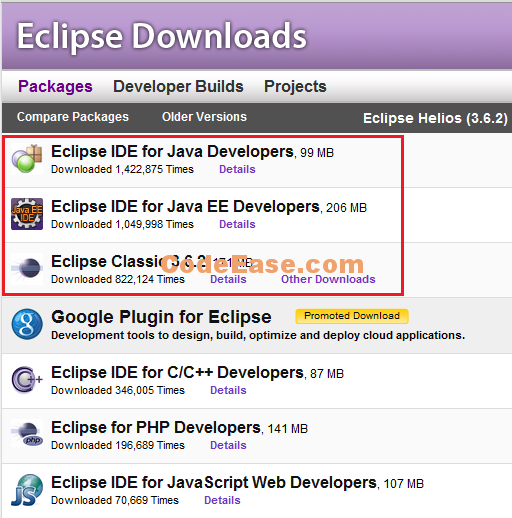Screen dimensions: 512x518
Task: Click the Google Plugin blue g icon
Action: [27, 324]
